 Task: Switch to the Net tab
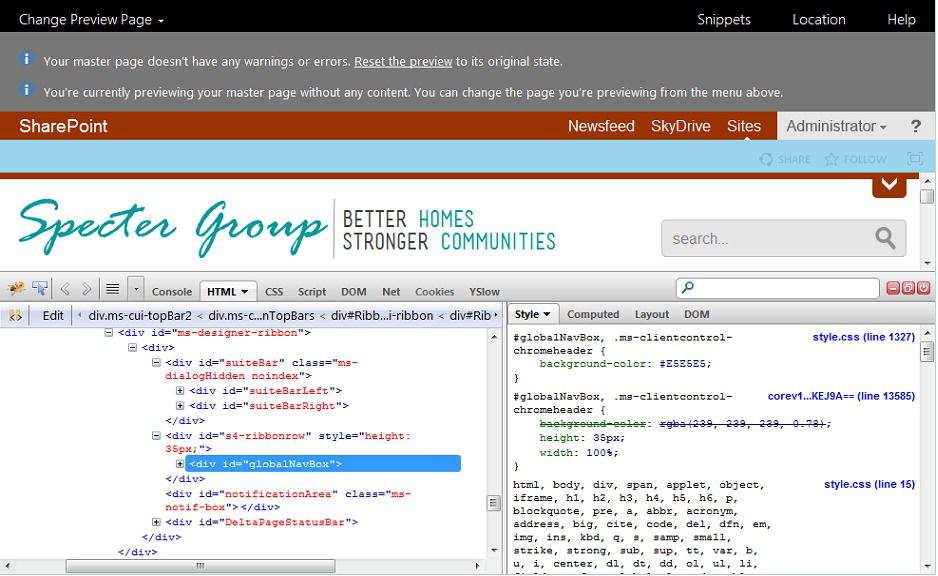click(x=391, y=292)
